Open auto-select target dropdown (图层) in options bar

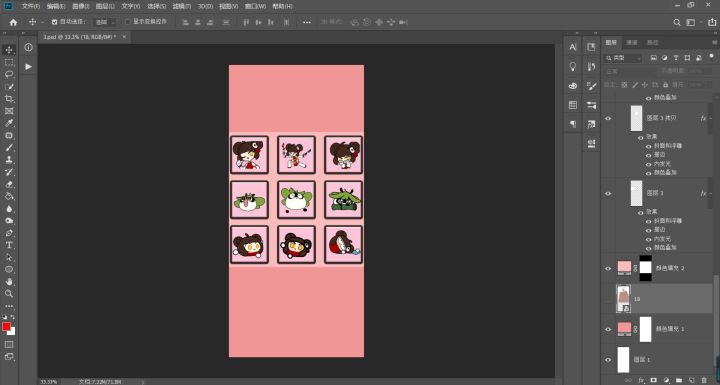[x=105, y=22]
